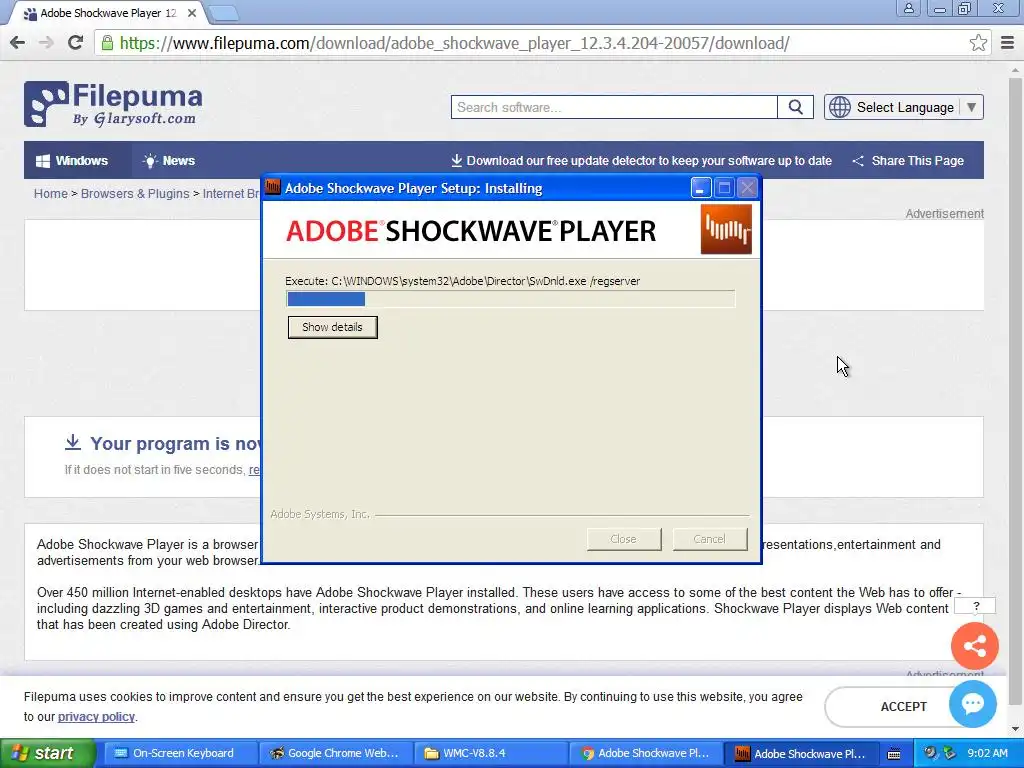Image resolution: width=1024 pixels, height=768 pixels.
Task: Click the taskbar clock showing 9:02 AM
Action: point(987,753)
